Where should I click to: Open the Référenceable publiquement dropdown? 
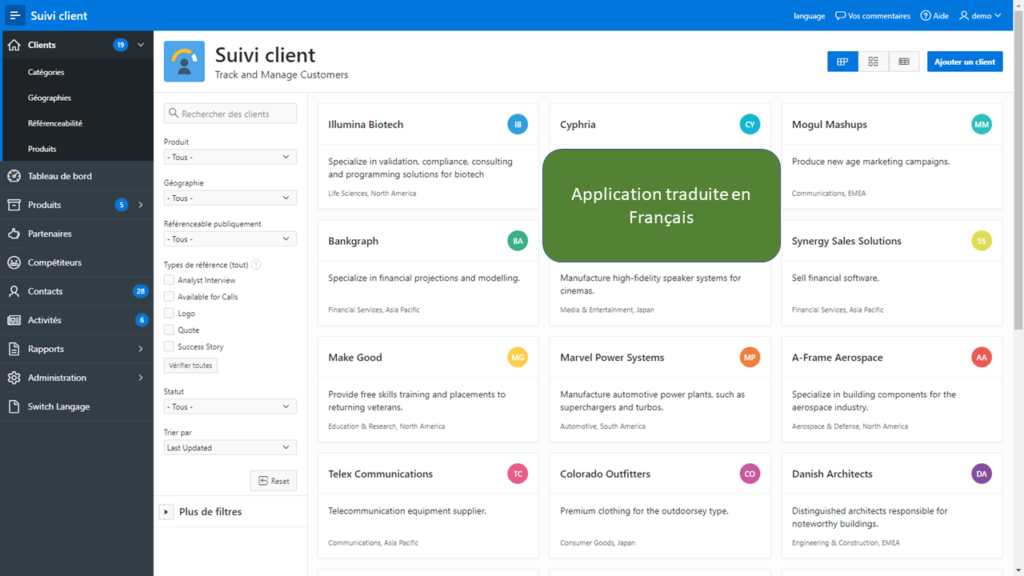230,239
